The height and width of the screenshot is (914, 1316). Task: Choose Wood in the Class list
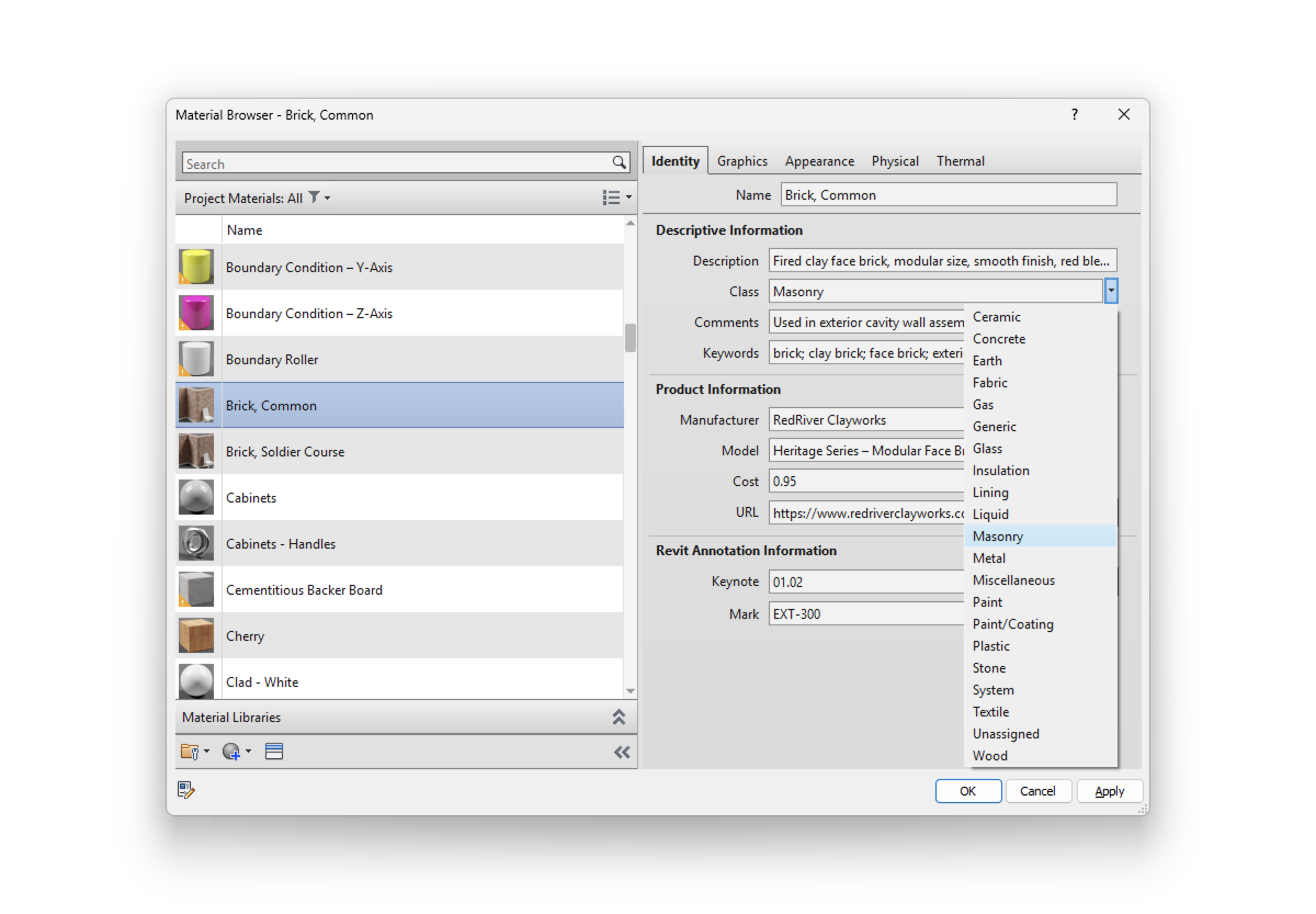pyautogui.click(x=1040, y=755)
